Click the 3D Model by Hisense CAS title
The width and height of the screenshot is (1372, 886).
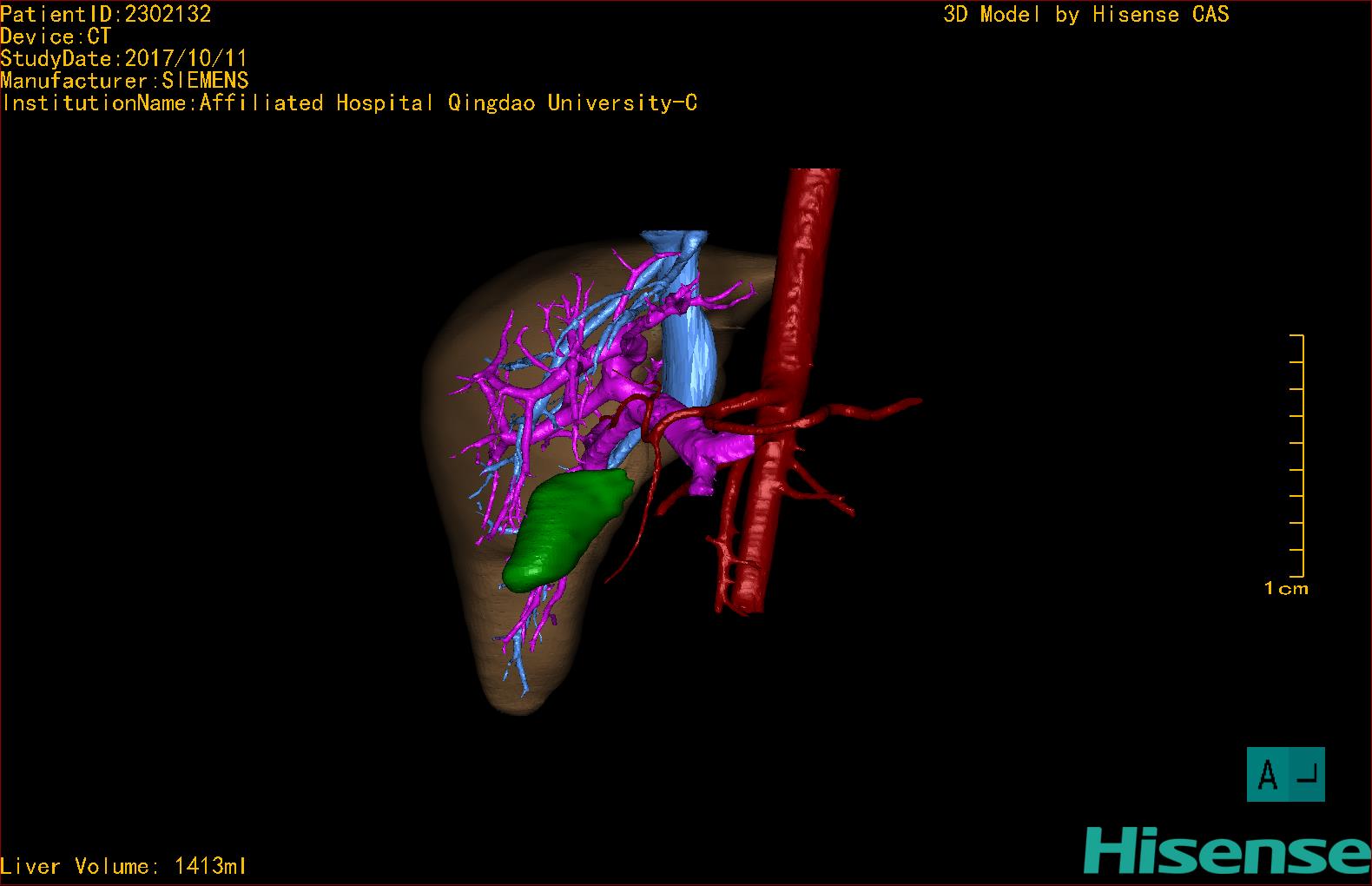[x=1086, y=15]
